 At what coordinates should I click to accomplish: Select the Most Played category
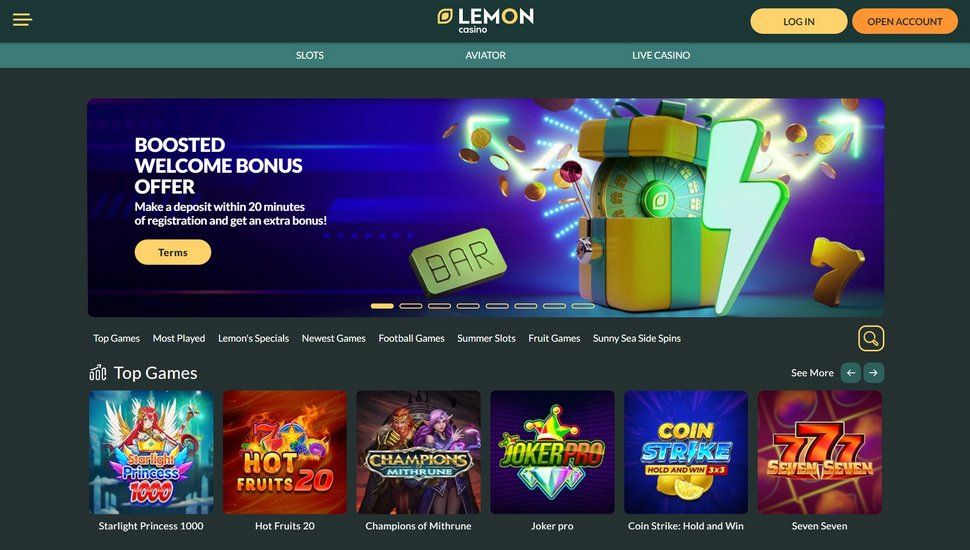179,338
